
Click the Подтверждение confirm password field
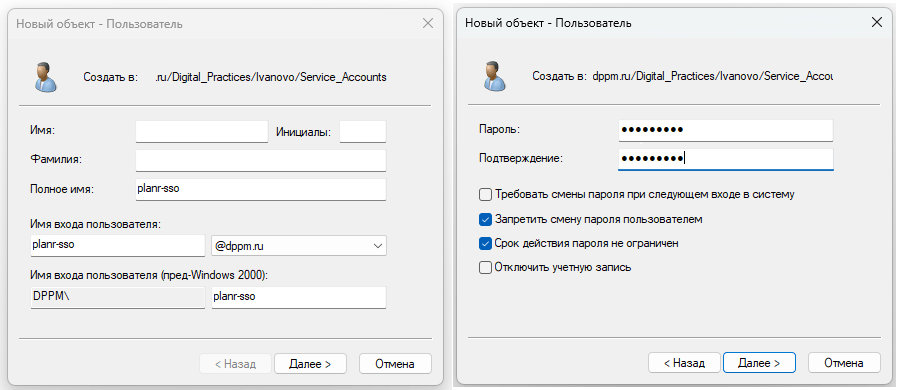pos(726,159)
